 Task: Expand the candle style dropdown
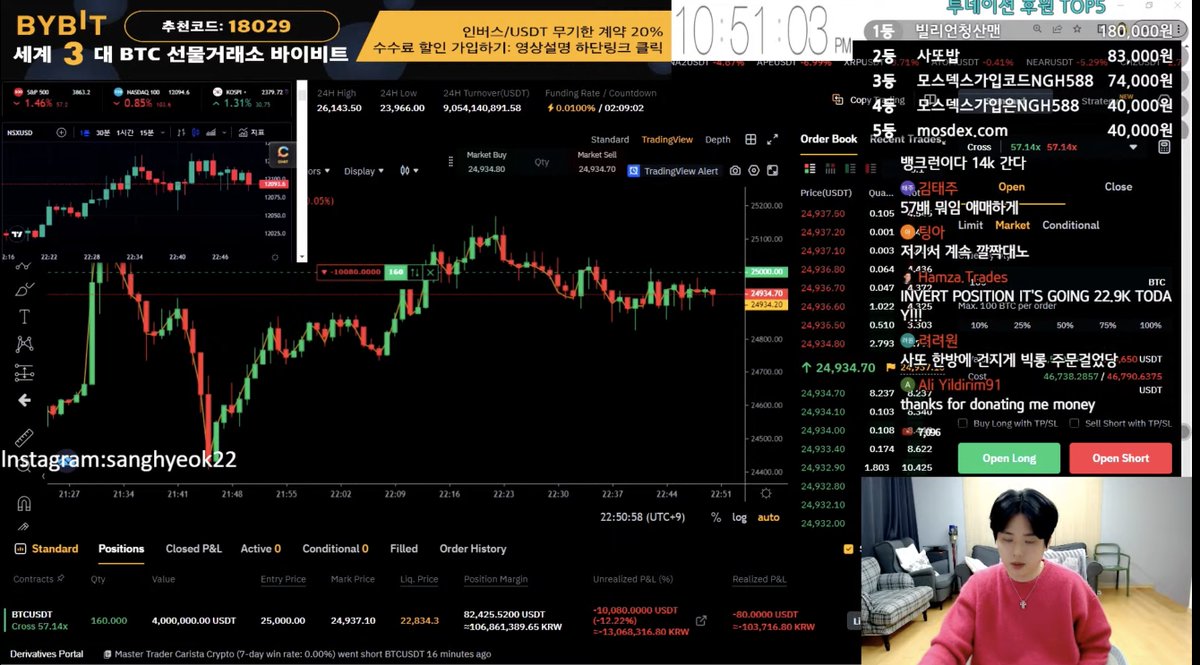410,171
